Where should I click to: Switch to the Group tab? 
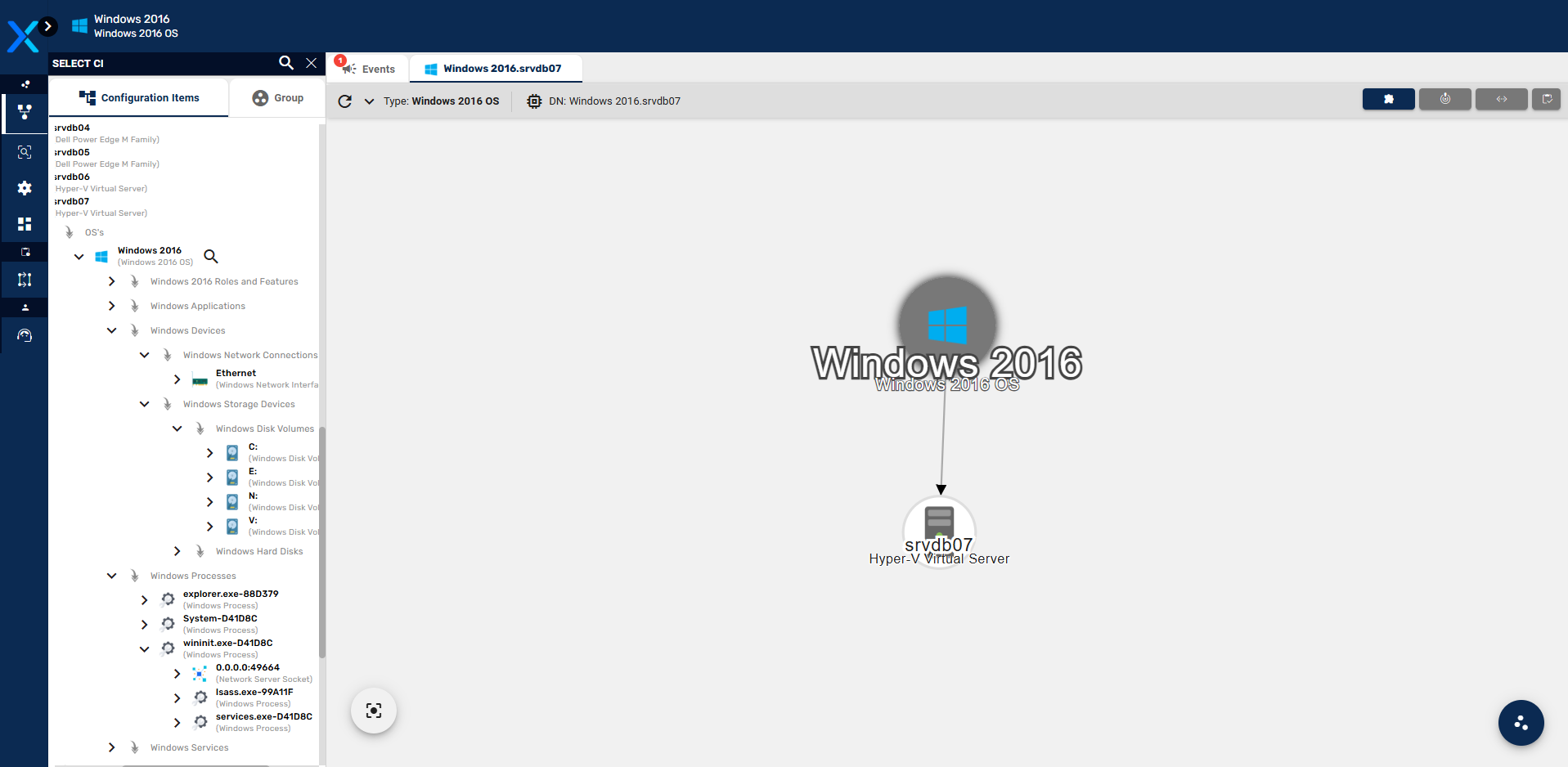click(278, 98)
